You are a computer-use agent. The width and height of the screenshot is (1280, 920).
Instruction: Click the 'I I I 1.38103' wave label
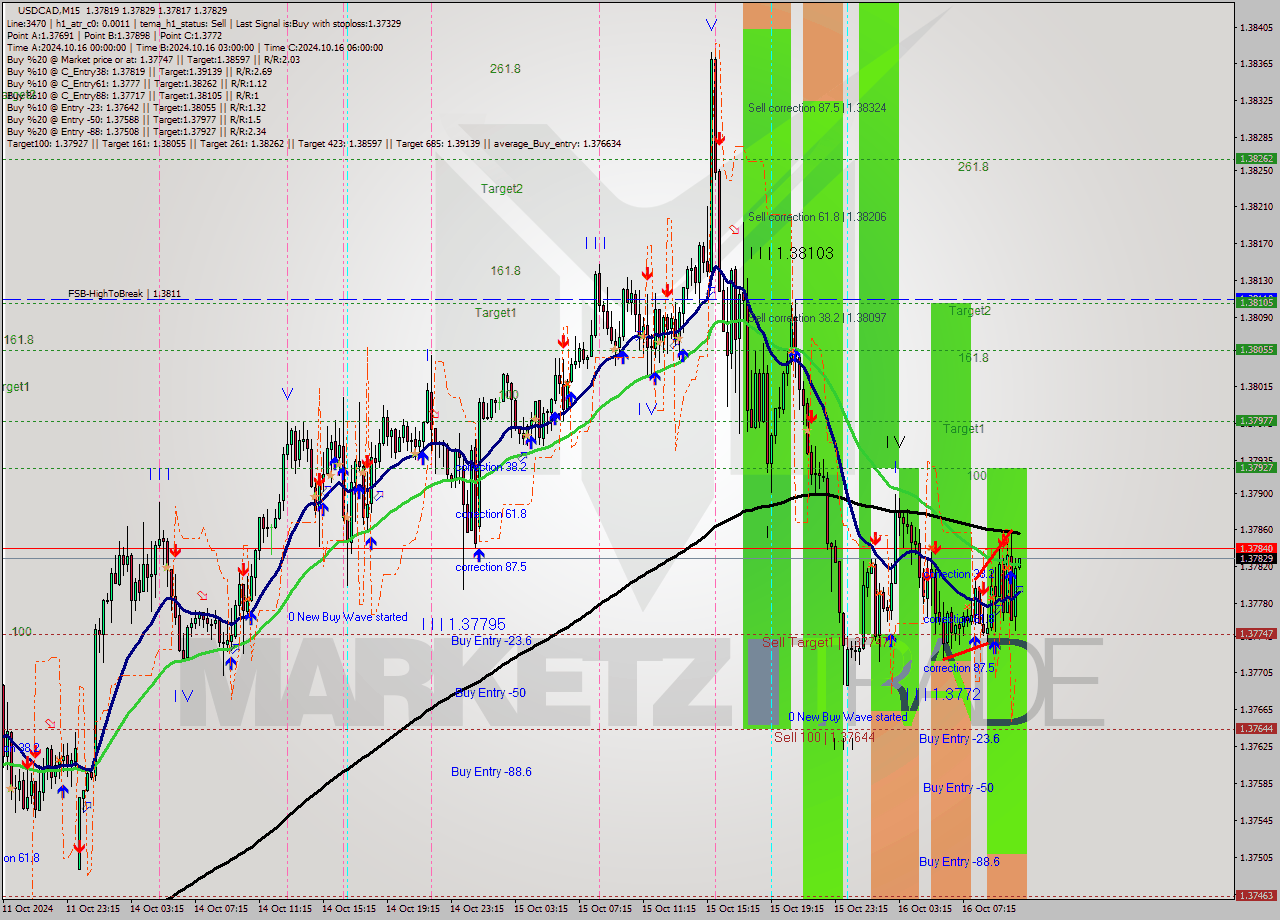click(791, 254)
